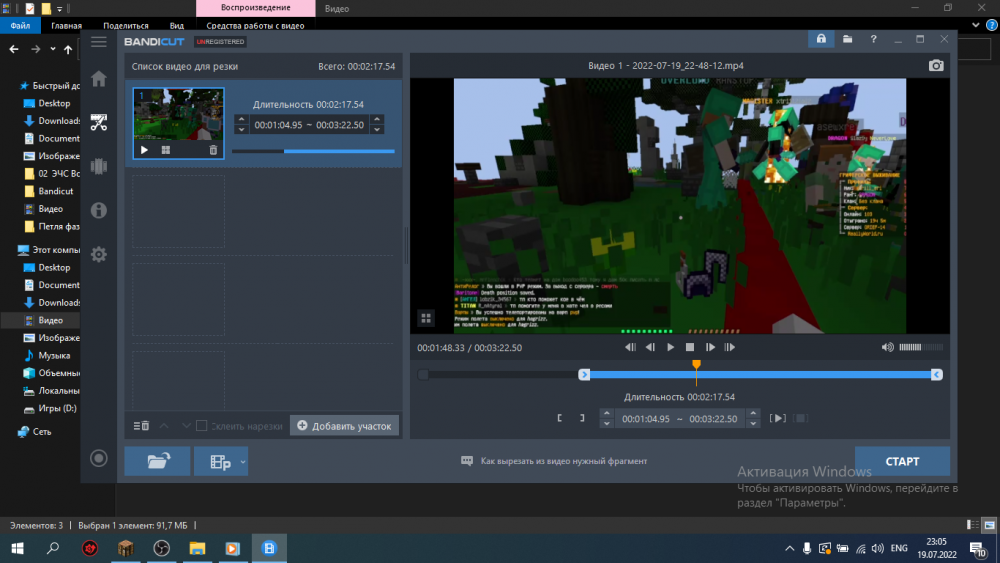
Task: Expand the project button dropdown arrow
Action: click(x=243, y=461)
